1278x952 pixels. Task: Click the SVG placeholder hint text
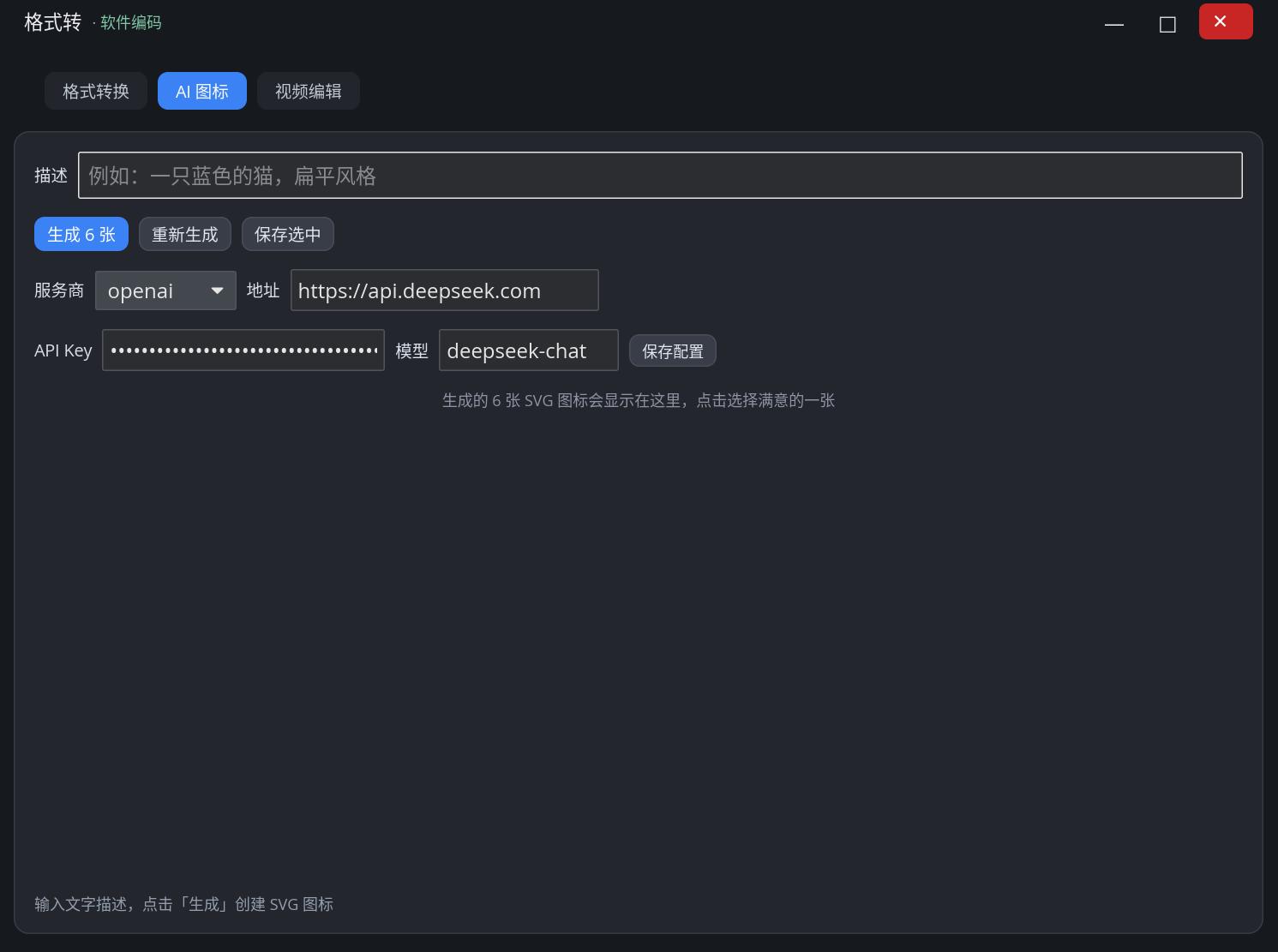pos(639,400)
